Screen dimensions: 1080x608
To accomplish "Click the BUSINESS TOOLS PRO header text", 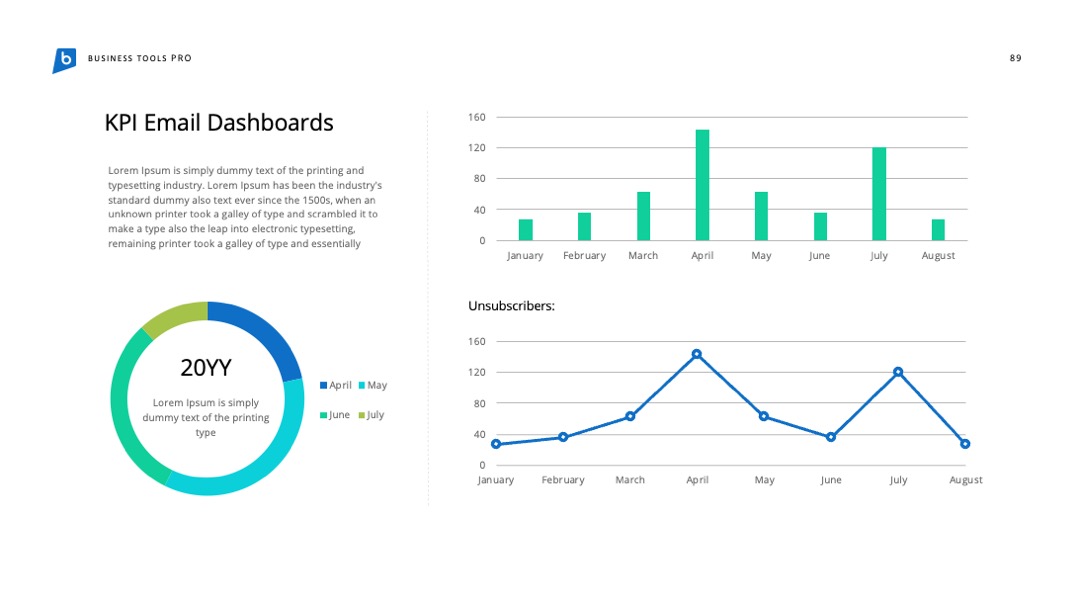I will pyautogui.click(x=140, y=59).
